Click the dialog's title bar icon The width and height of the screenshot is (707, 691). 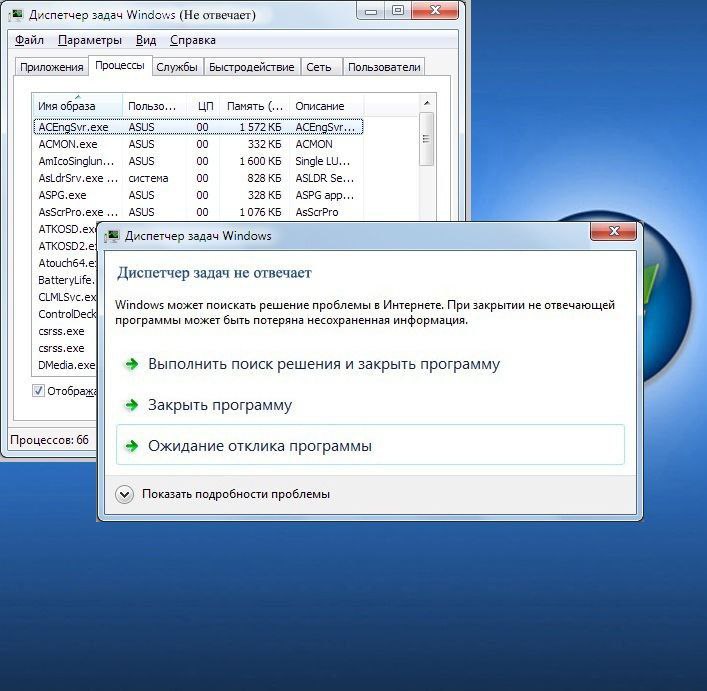pos(112,236)
